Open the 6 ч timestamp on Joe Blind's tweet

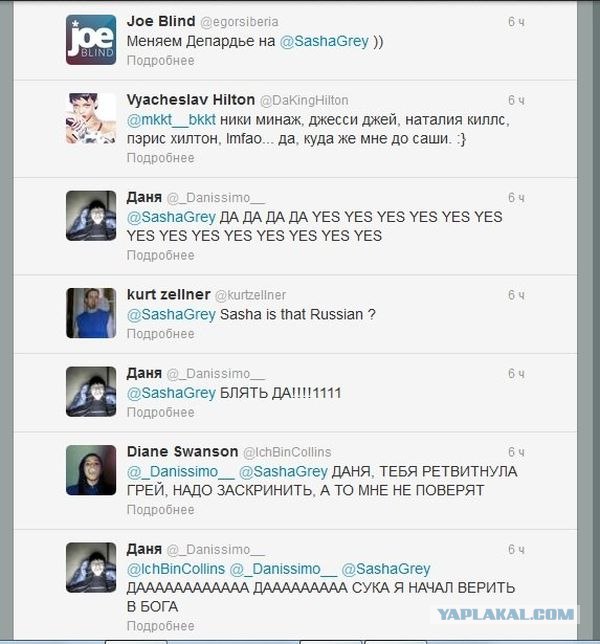click(x=516, y=22)
